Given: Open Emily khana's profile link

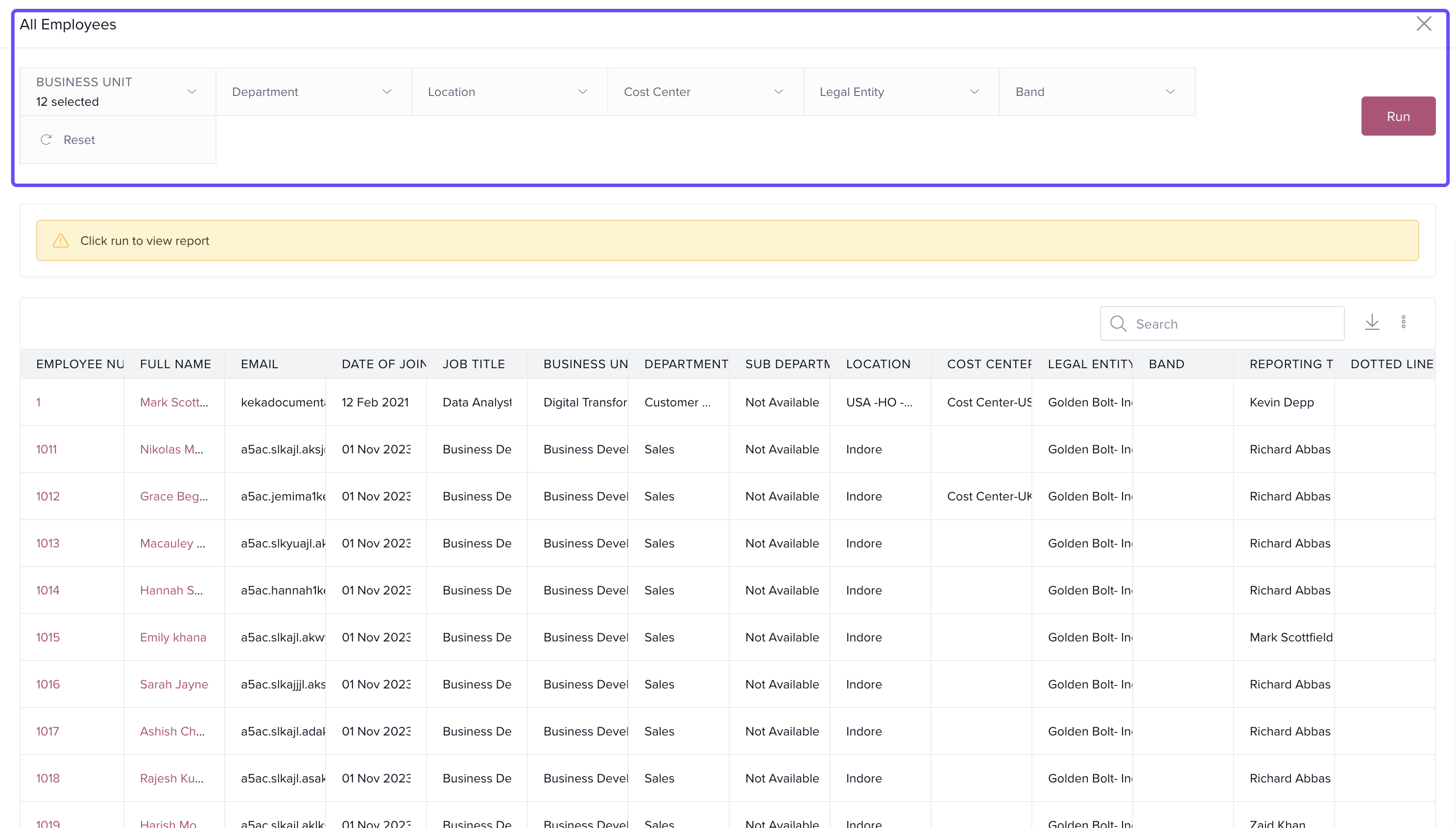Looking at the screenshot, I should 173,637.
